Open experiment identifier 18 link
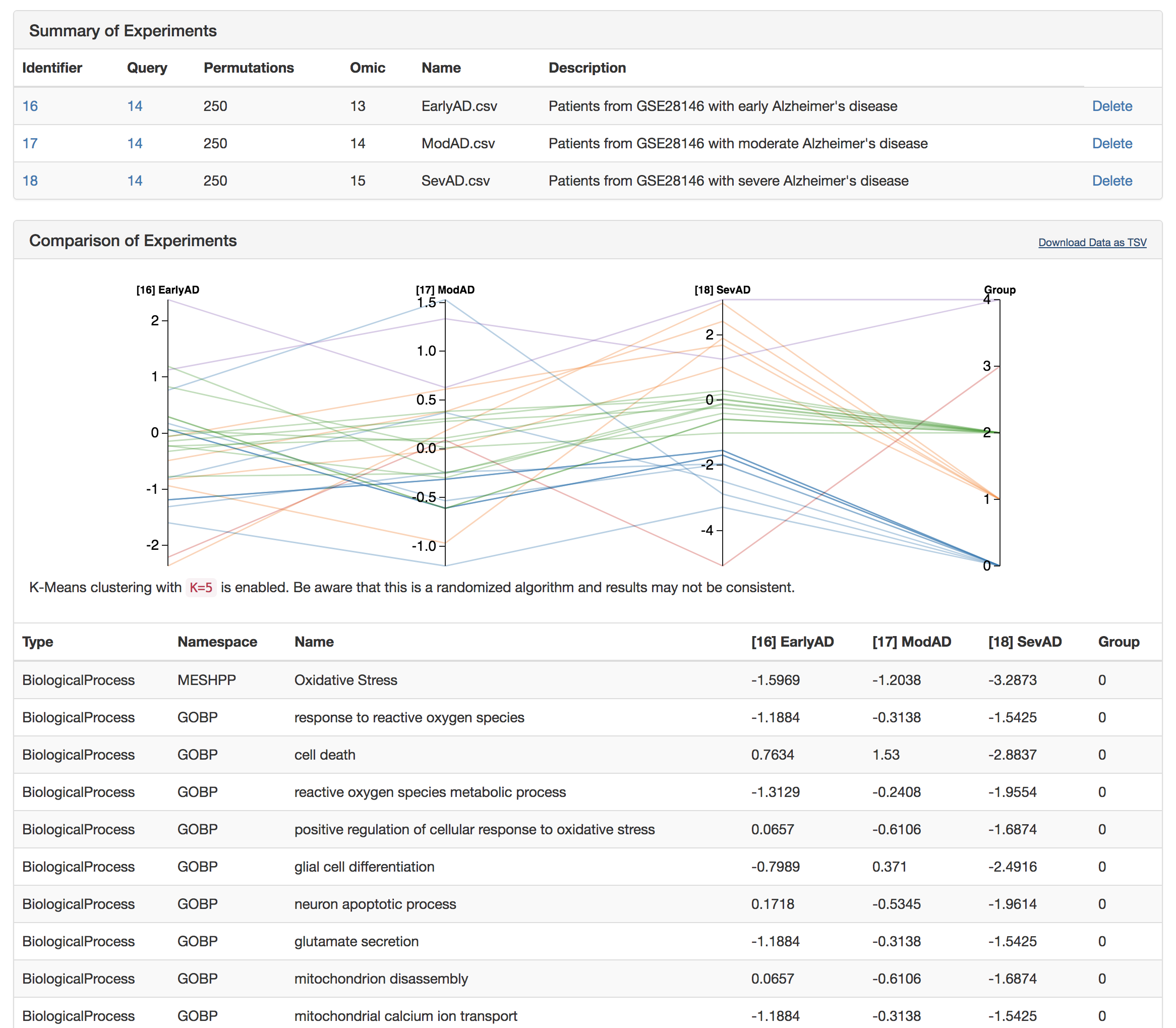The height and width of the screenshot is (1028, 1176). [x=30, y=181]
